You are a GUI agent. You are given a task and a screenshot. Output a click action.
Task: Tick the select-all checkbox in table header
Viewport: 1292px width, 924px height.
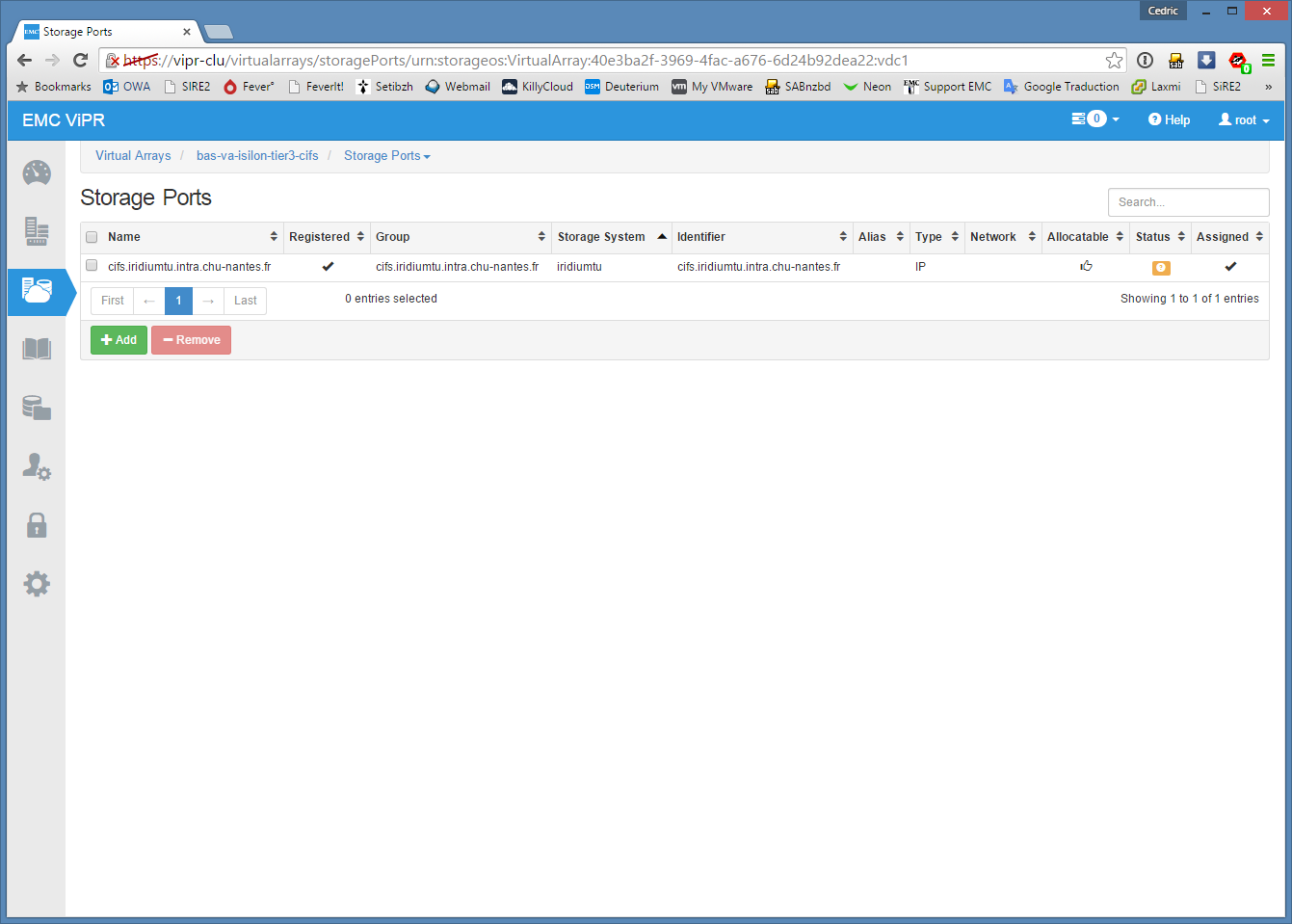[x=92, y=237]
